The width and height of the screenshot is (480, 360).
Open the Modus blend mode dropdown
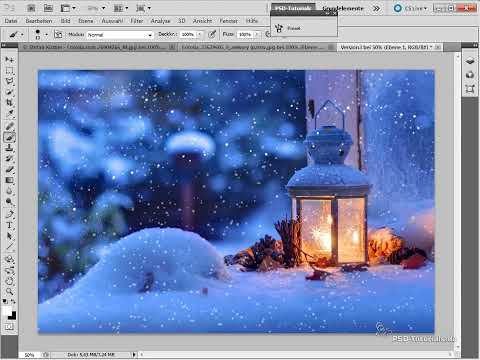click(x=120, y=35)
